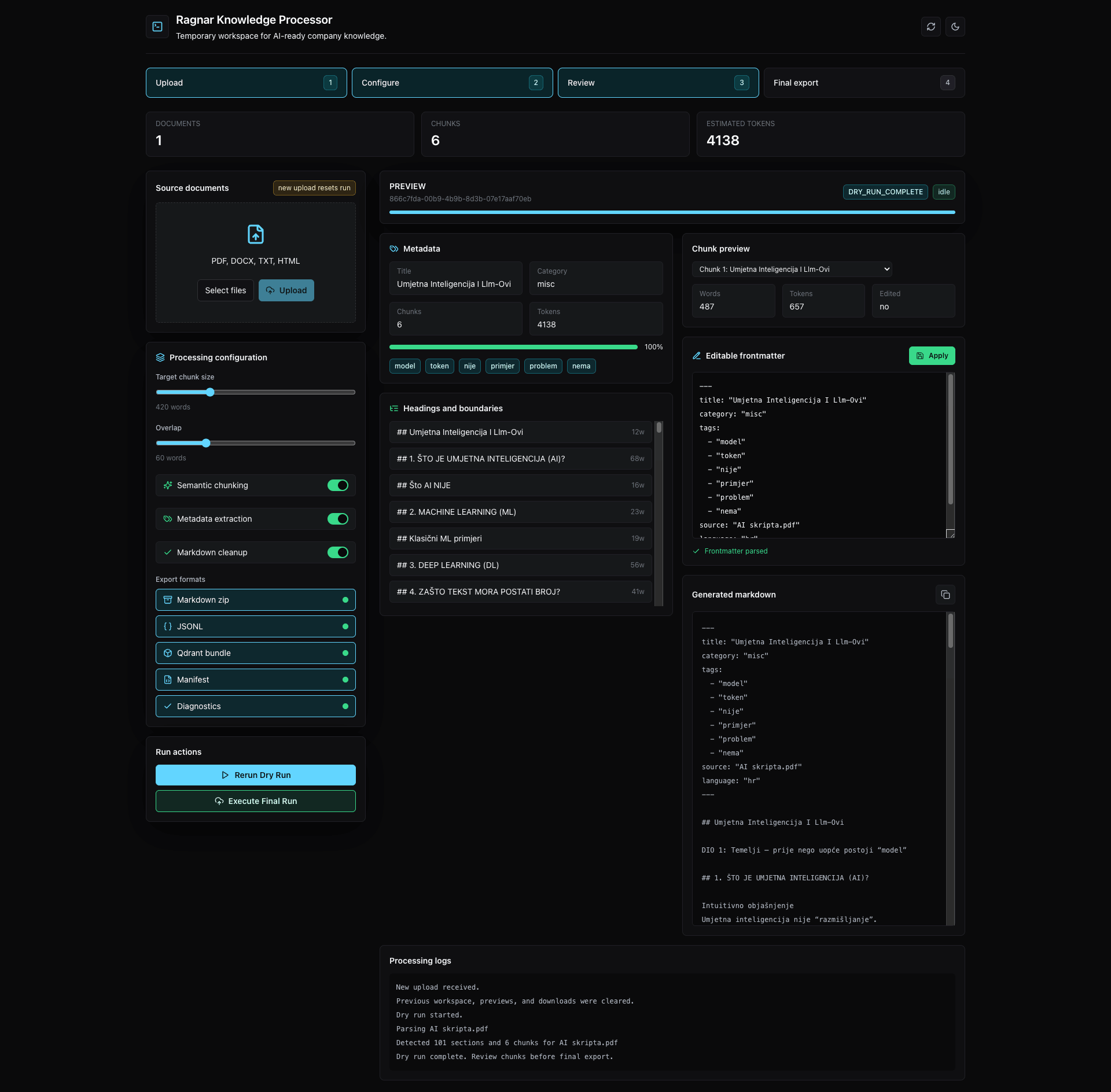Click the list icon beside Headings and boundaries

pyautogui.click(x=394, y=408)
